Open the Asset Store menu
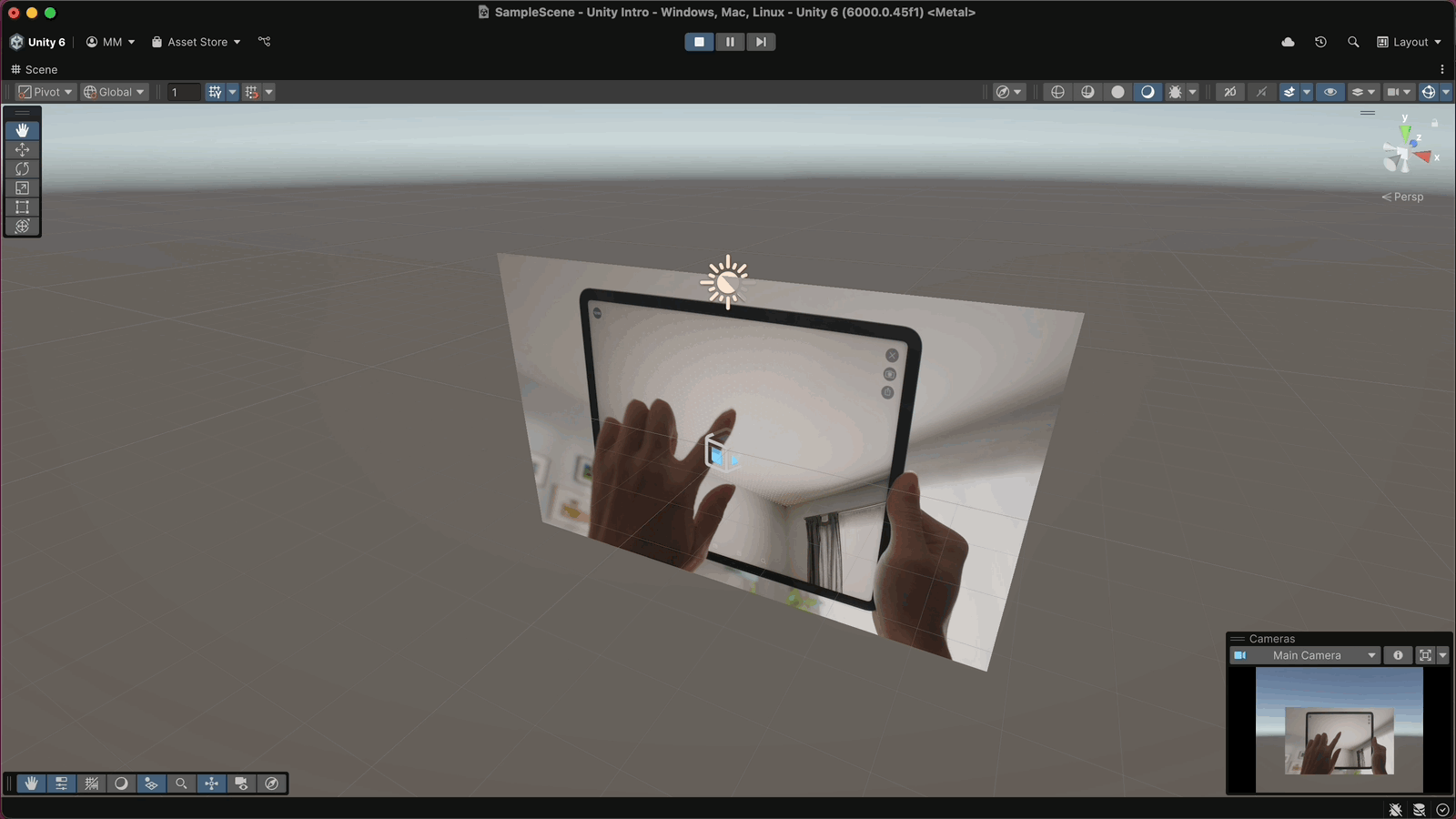Image resolution: width=1456 pixels, height=819 pixels. (x=197, y=42)
